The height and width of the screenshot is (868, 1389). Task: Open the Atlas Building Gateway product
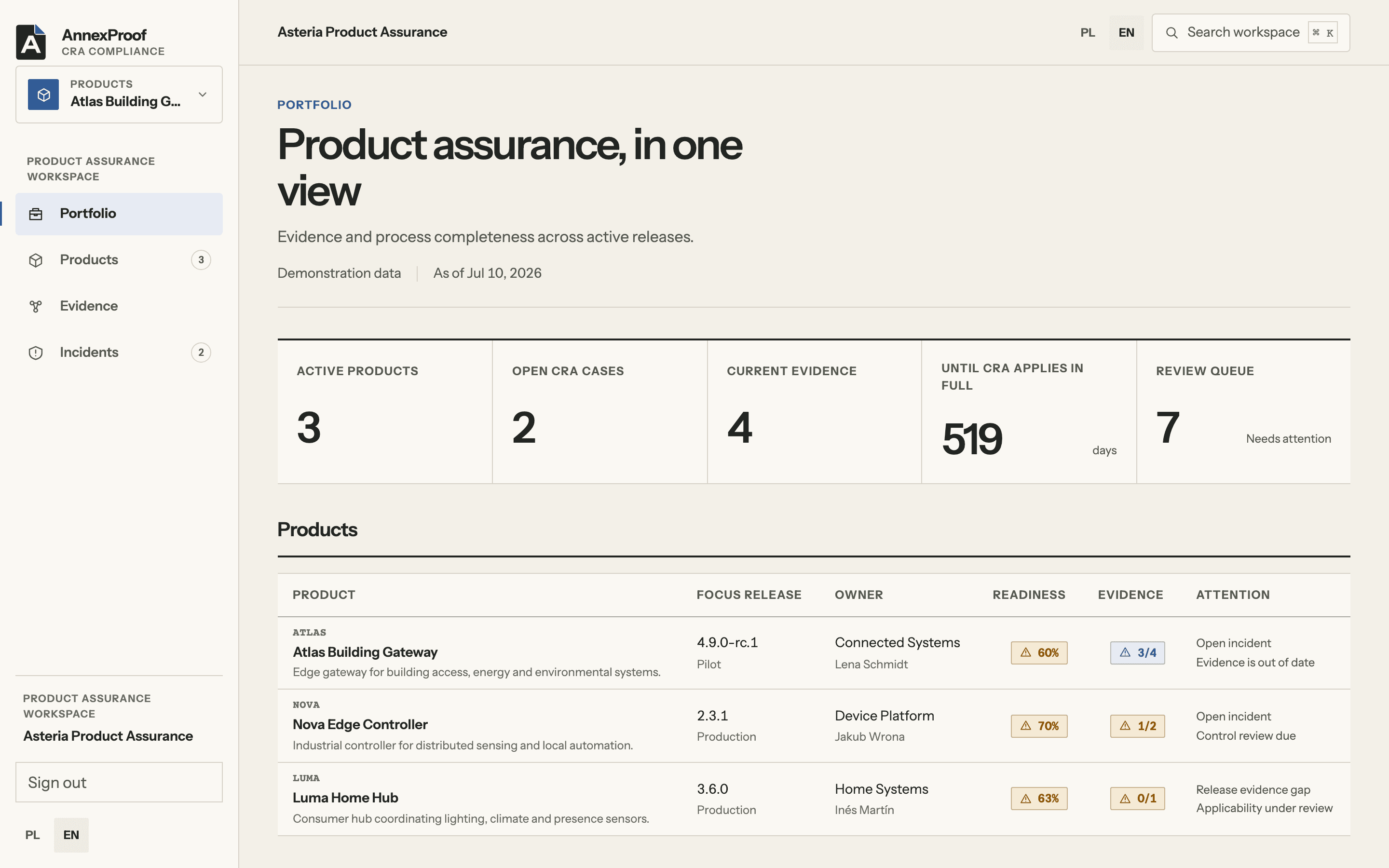tap(365, 652)
